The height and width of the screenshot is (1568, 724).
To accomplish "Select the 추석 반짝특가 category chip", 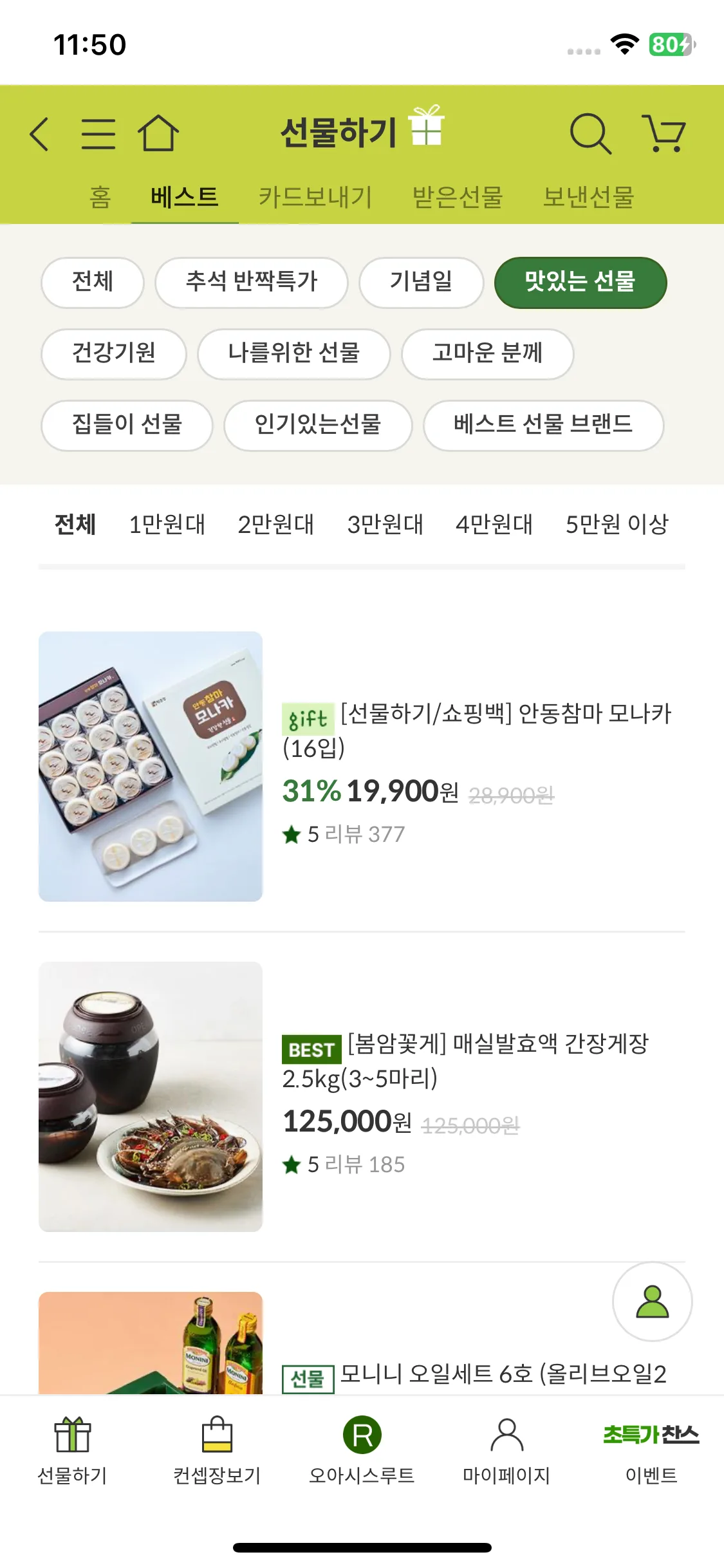I will click(x=252, y=283).
